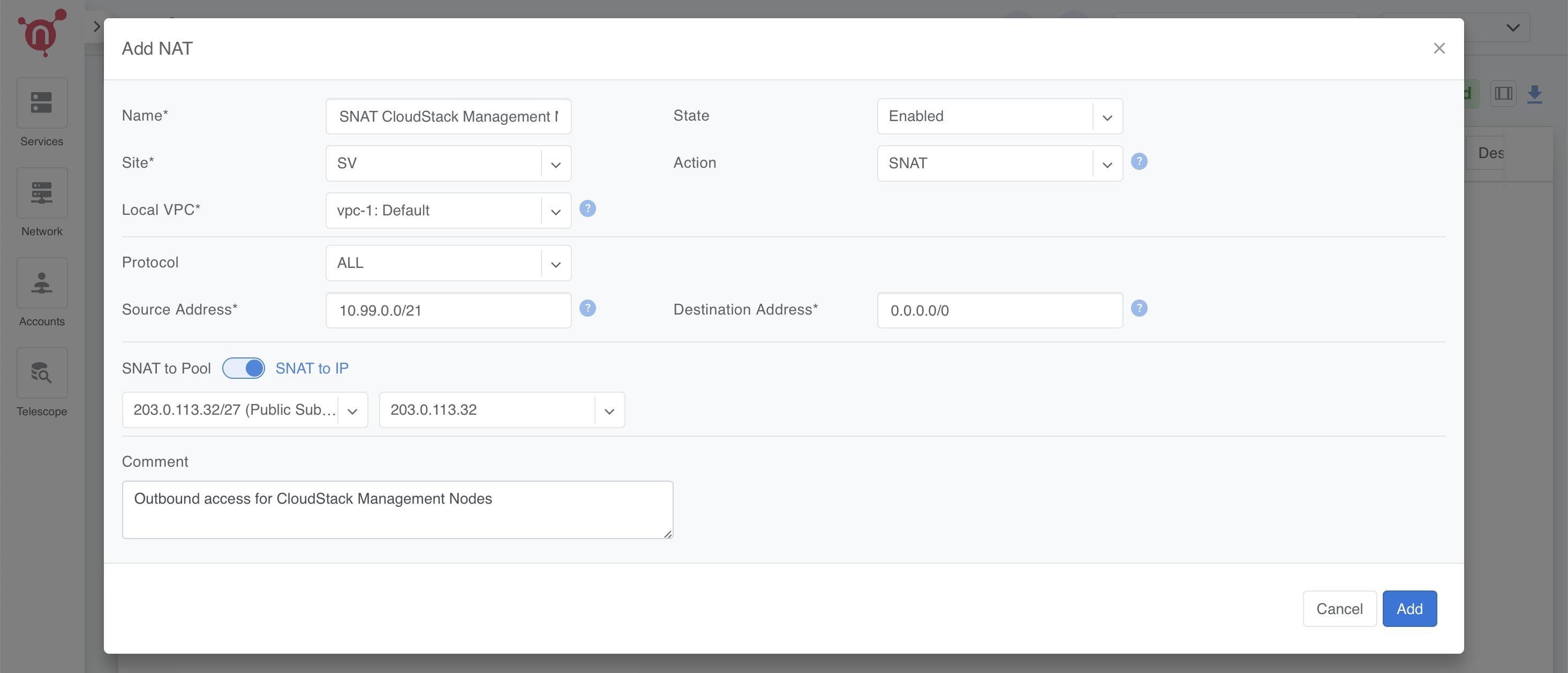
Task: Open the Network sidebar icon
Action: point(41,193)
